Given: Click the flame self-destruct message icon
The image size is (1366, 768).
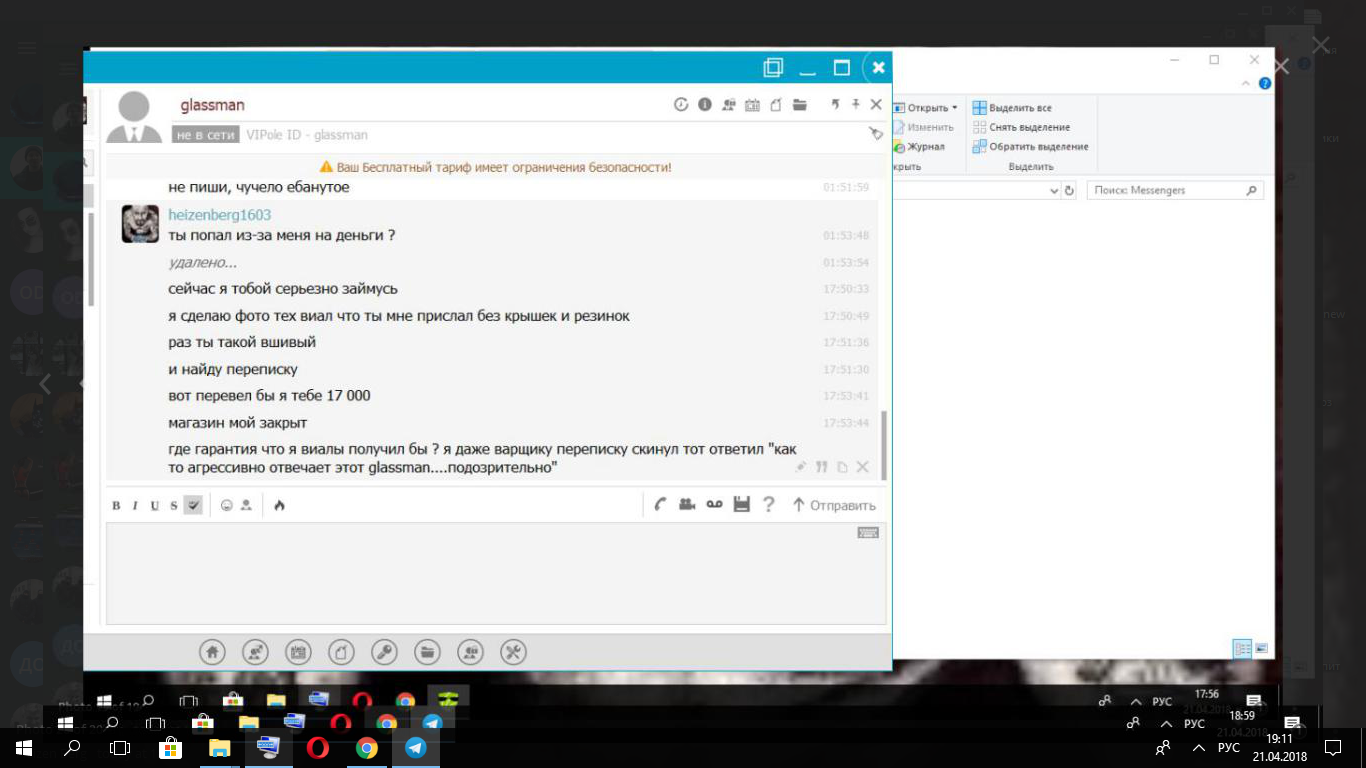Looking at the screenshot, I should coord(280,506).
